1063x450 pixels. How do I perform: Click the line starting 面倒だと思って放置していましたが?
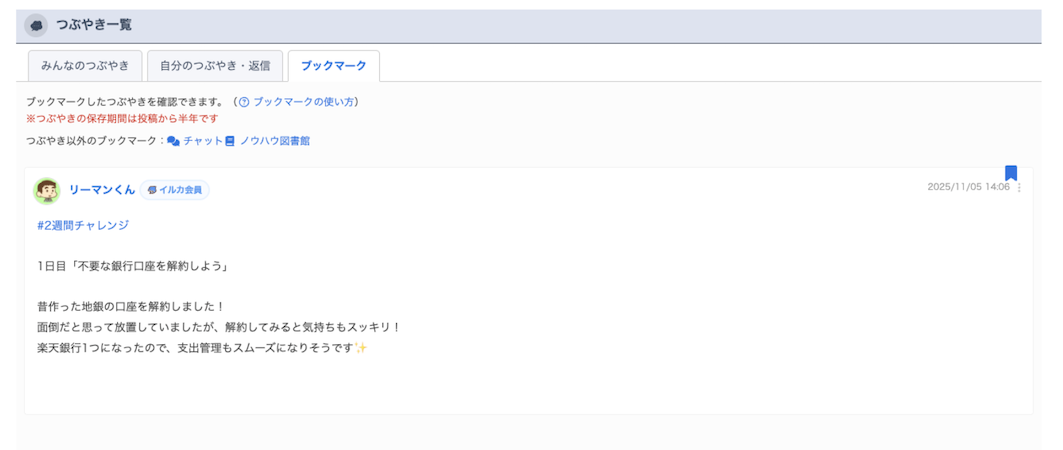coord(220,327)
